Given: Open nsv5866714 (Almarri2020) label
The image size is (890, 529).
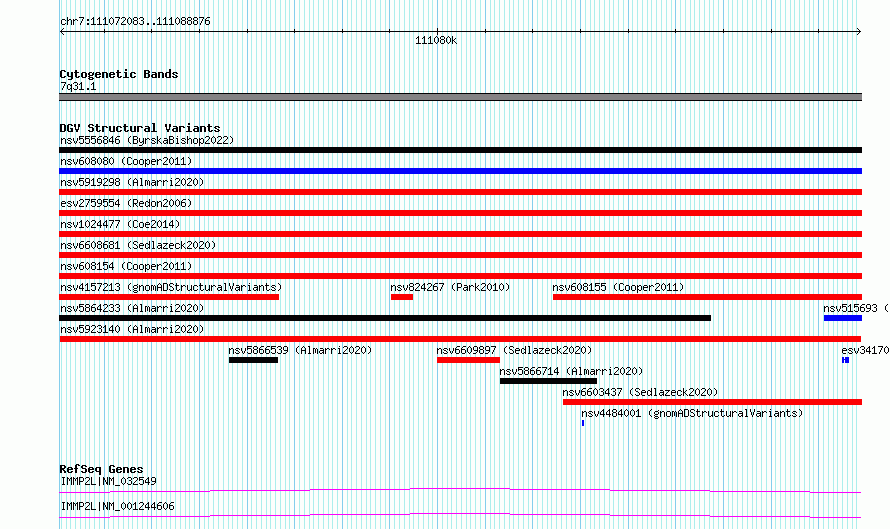Looking at the screenshot, I should click(x=571, y=371).
